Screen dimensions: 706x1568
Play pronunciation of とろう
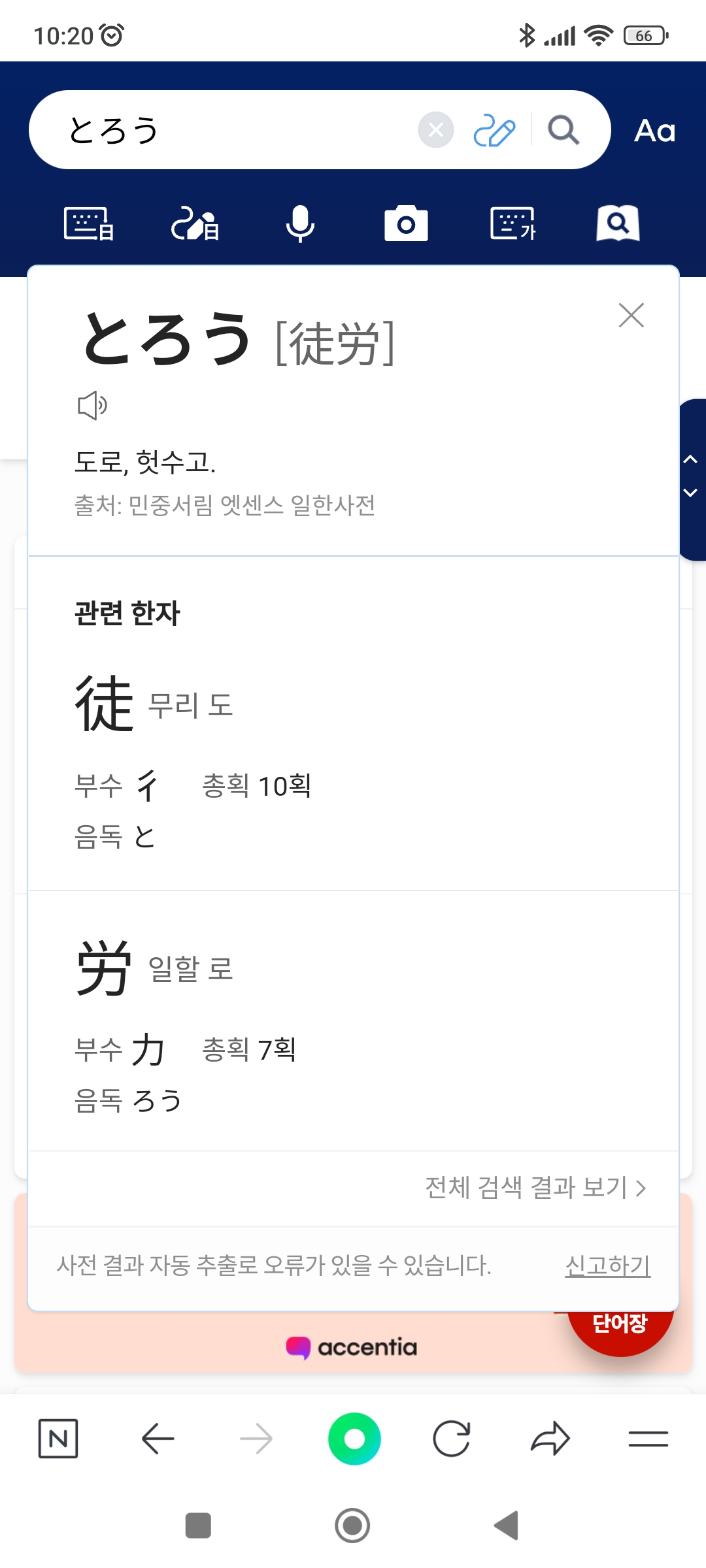coord(92,406)
